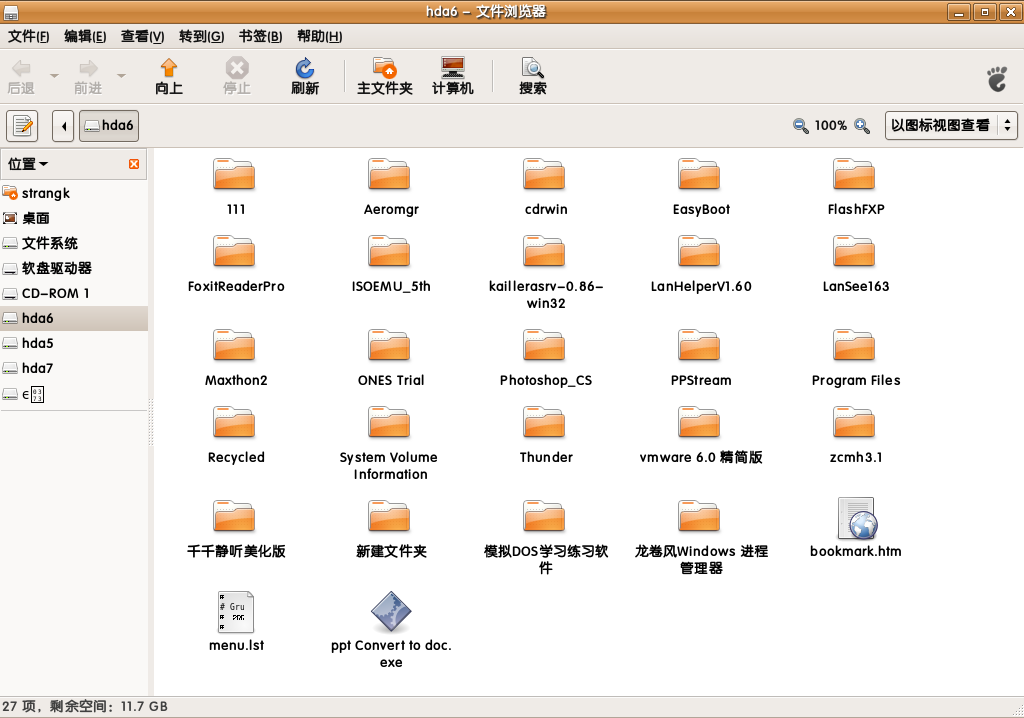
Task: Select the kaillerasrv-0.86-win32 folder
Action: click(x=544, y=252)
